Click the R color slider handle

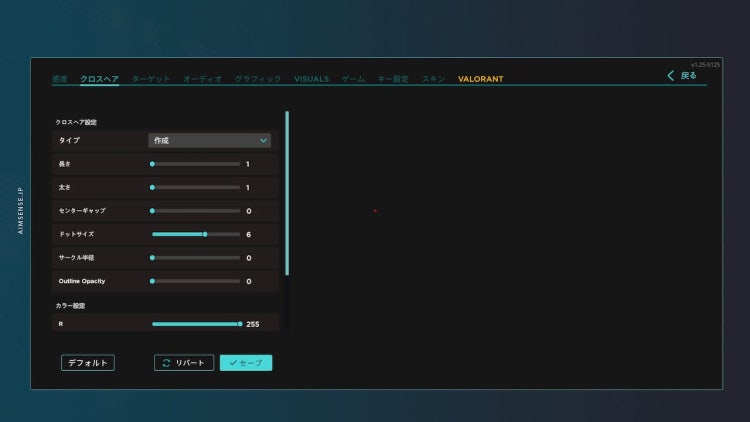coord(240,324)
